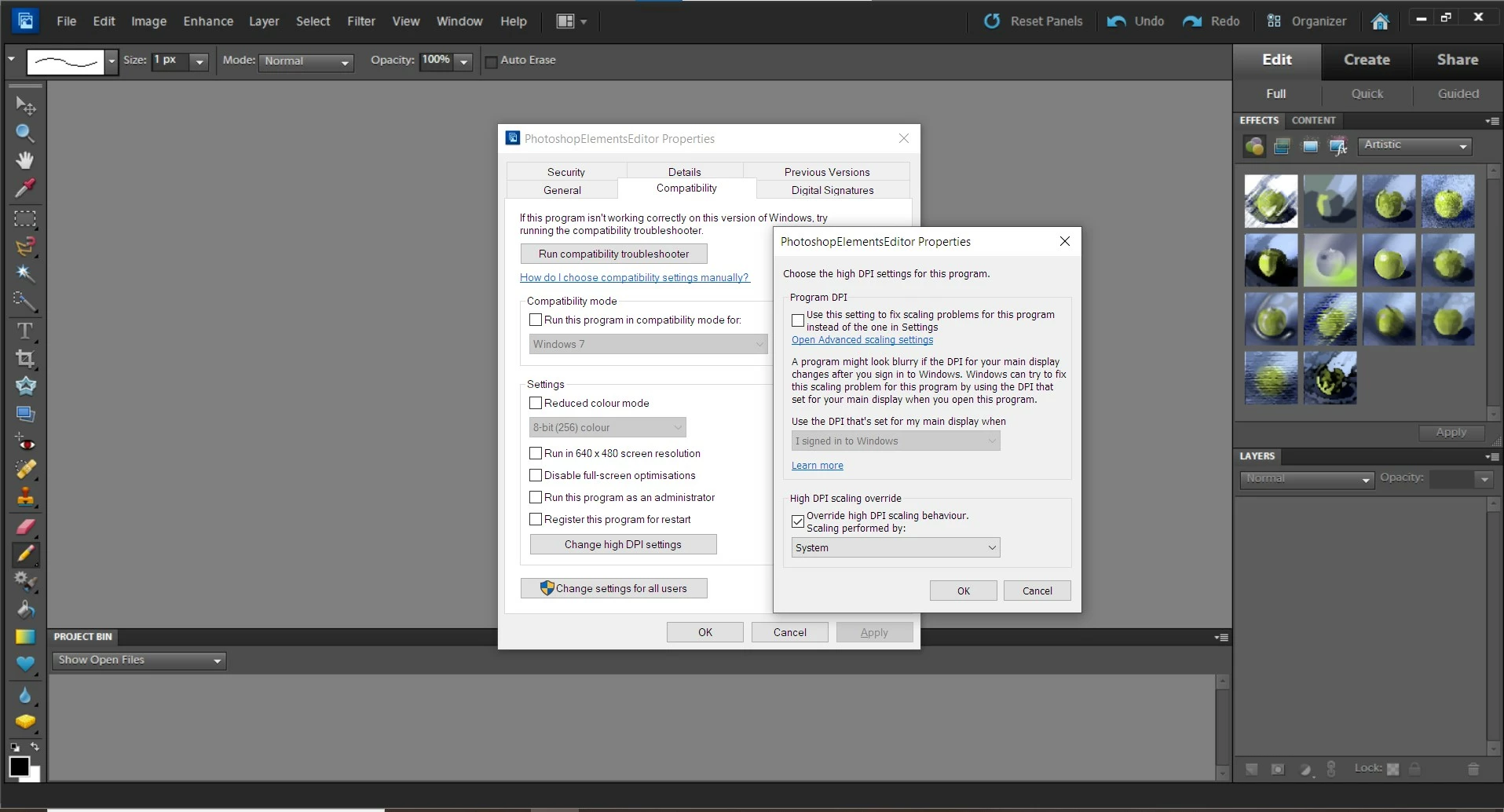
Task: Select the Zoom magnifier tool
Action: (x=25, y=133)
